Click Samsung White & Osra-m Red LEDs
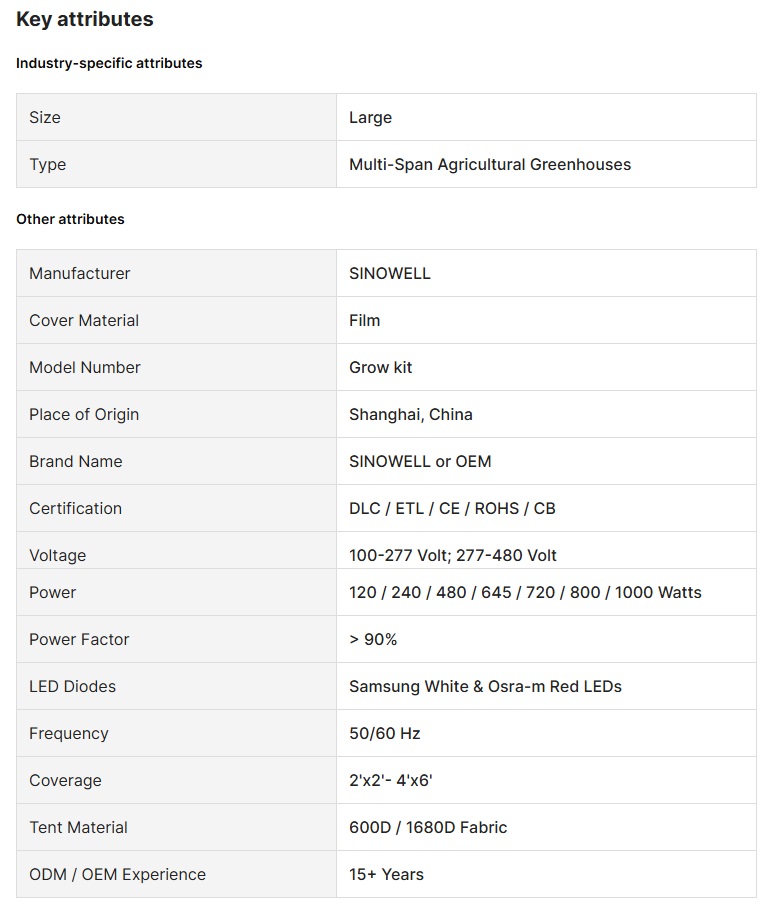 pos(485,686)
